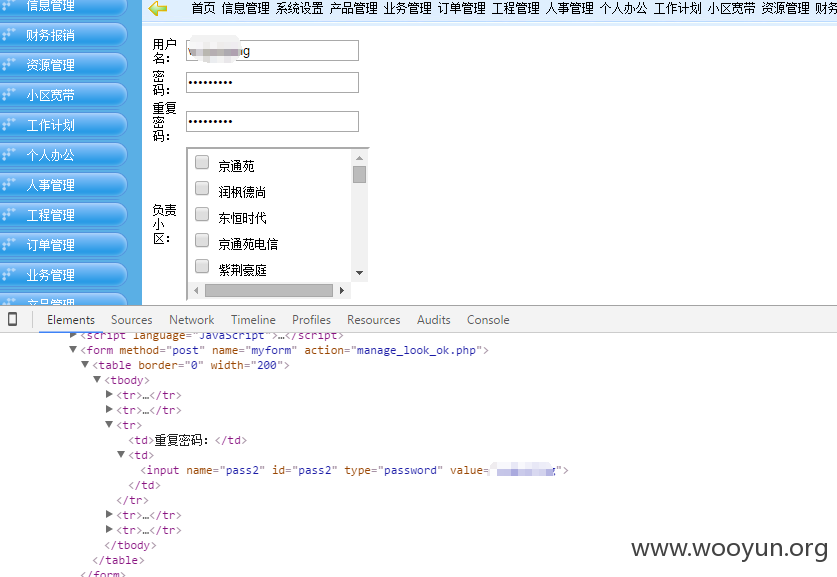Open the Profiles tab
This screenshot has height=577, width=837.
point(311,320)
